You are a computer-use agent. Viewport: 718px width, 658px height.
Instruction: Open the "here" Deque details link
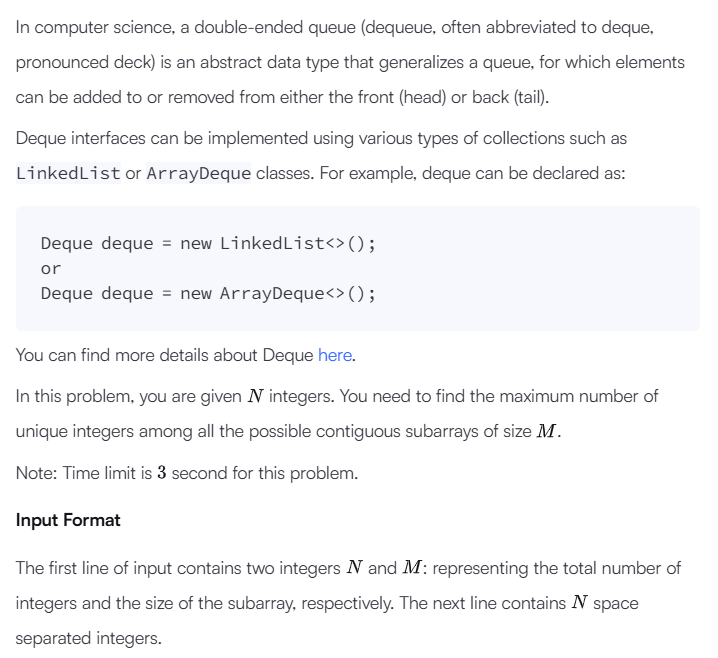[335, 355]
